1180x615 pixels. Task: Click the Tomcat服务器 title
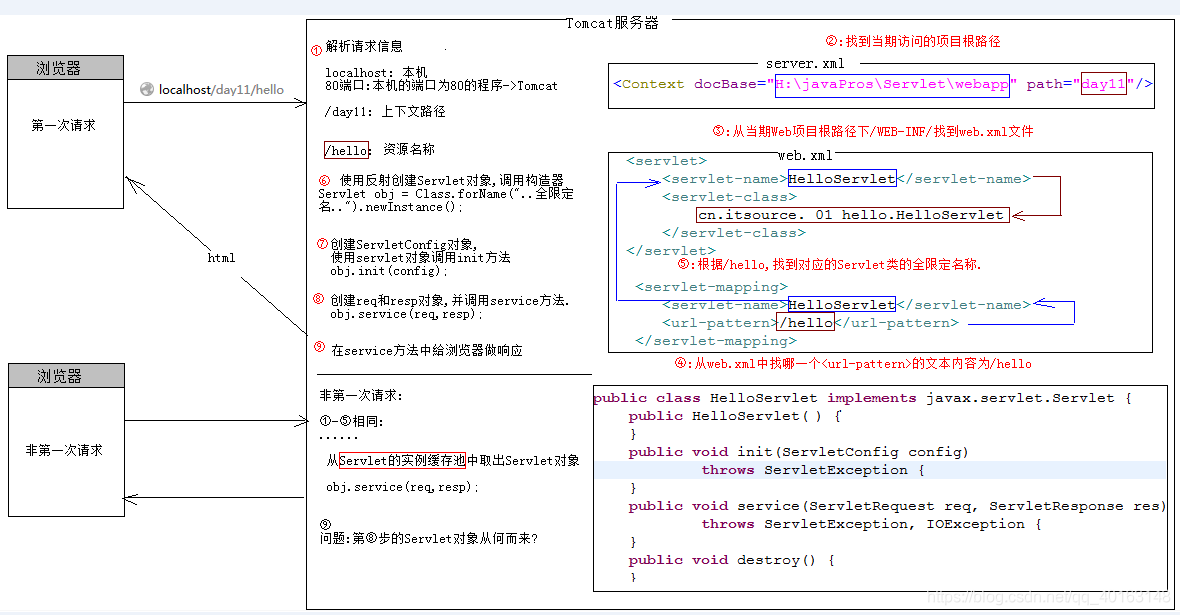(x=613, y=23)
